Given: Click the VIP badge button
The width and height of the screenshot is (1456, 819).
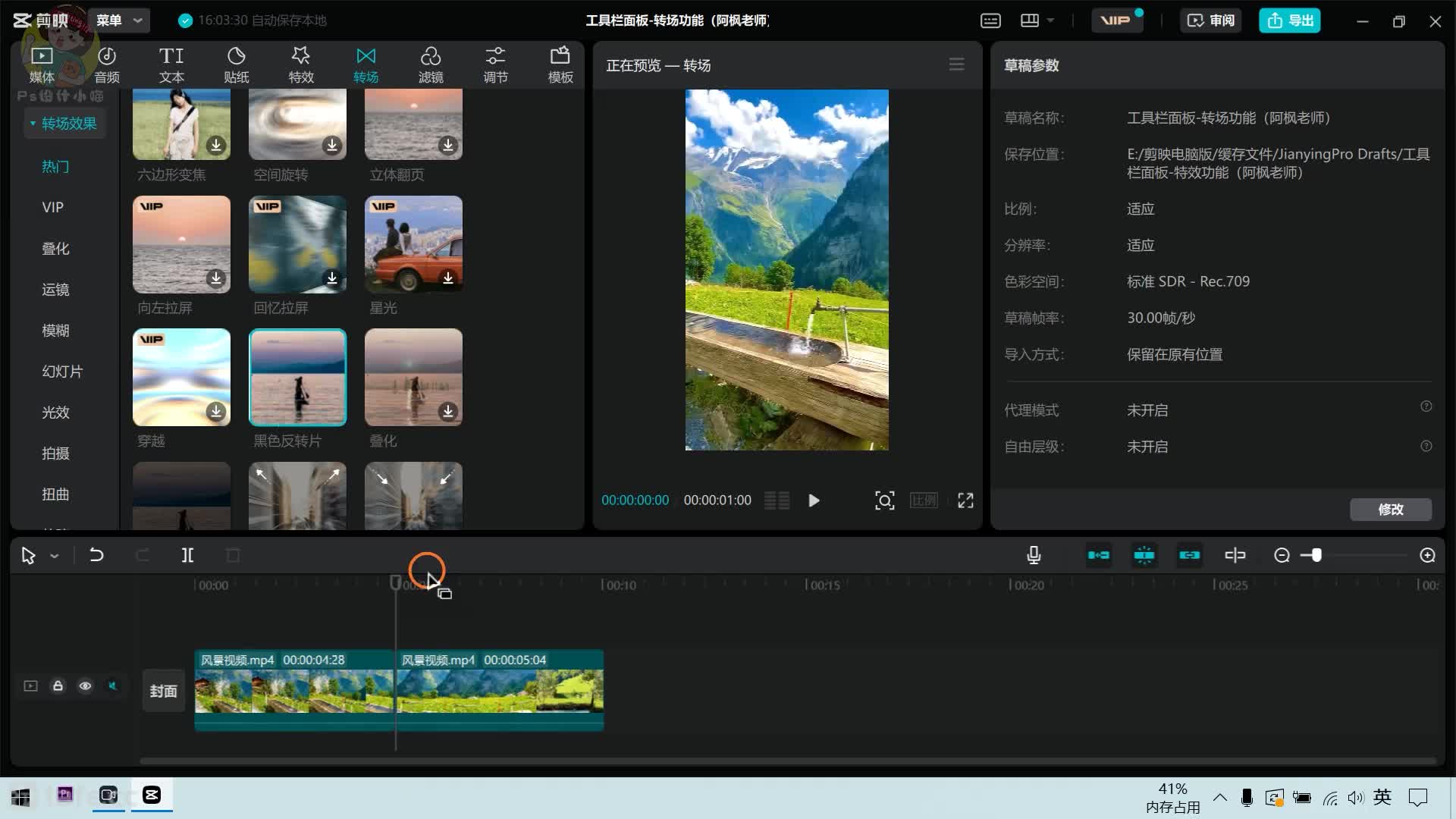Looking at the screenshot, I should click(x=1117, y=20).
